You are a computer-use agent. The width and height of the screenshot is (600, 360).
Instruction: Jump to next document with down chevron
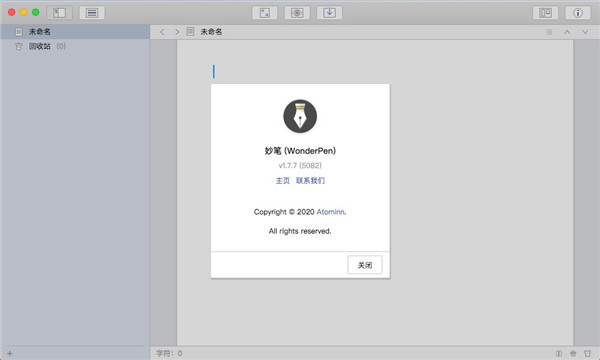[x=585, y=32]
